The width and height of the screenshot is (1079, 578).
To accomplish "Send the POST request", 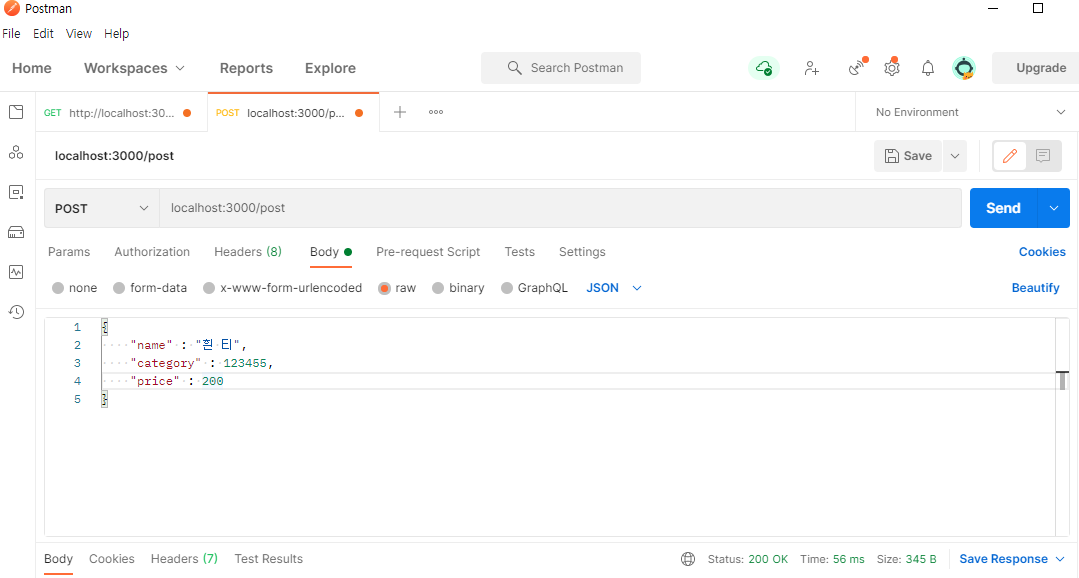I will point(1003,208).
